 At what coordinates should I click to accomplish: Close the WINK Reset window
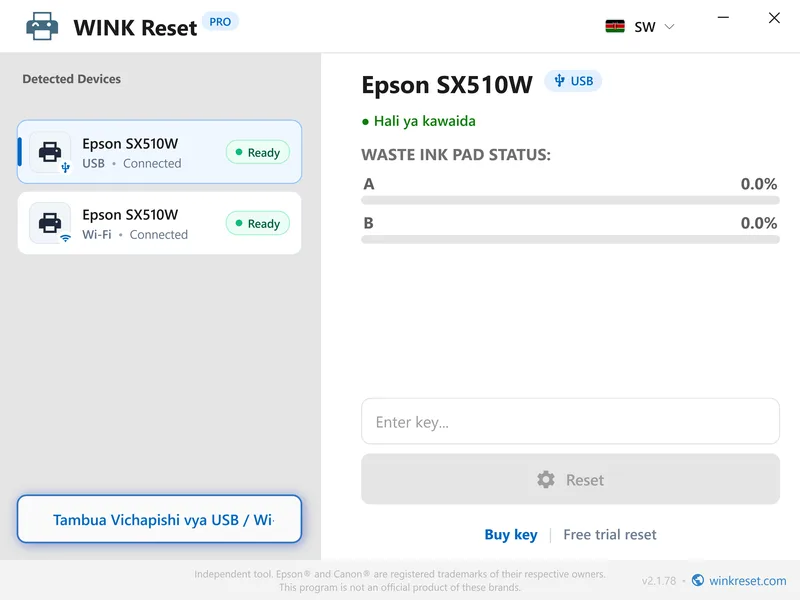[774, 18]
